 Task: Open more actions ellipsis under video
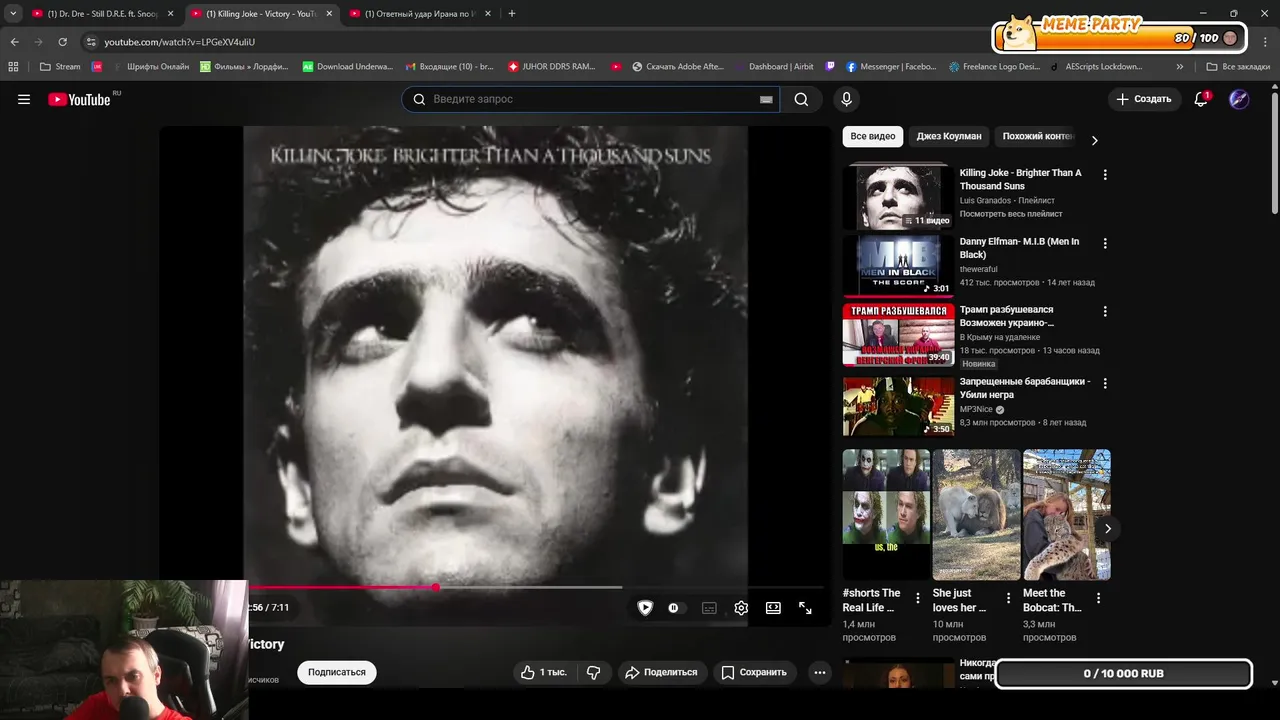[820, 672]
